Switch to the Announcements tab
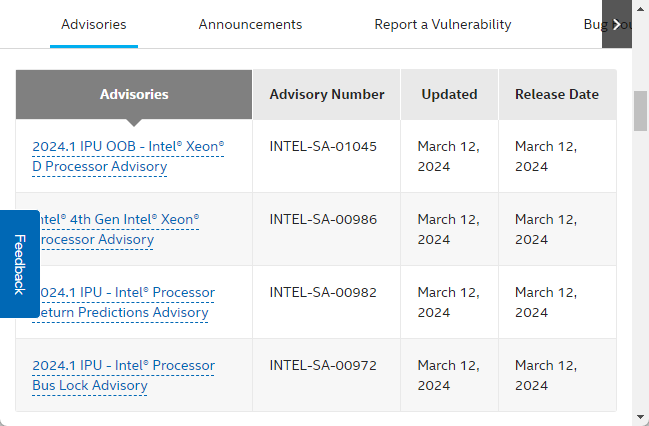649x426 pixels. click(x=250, y=24)
